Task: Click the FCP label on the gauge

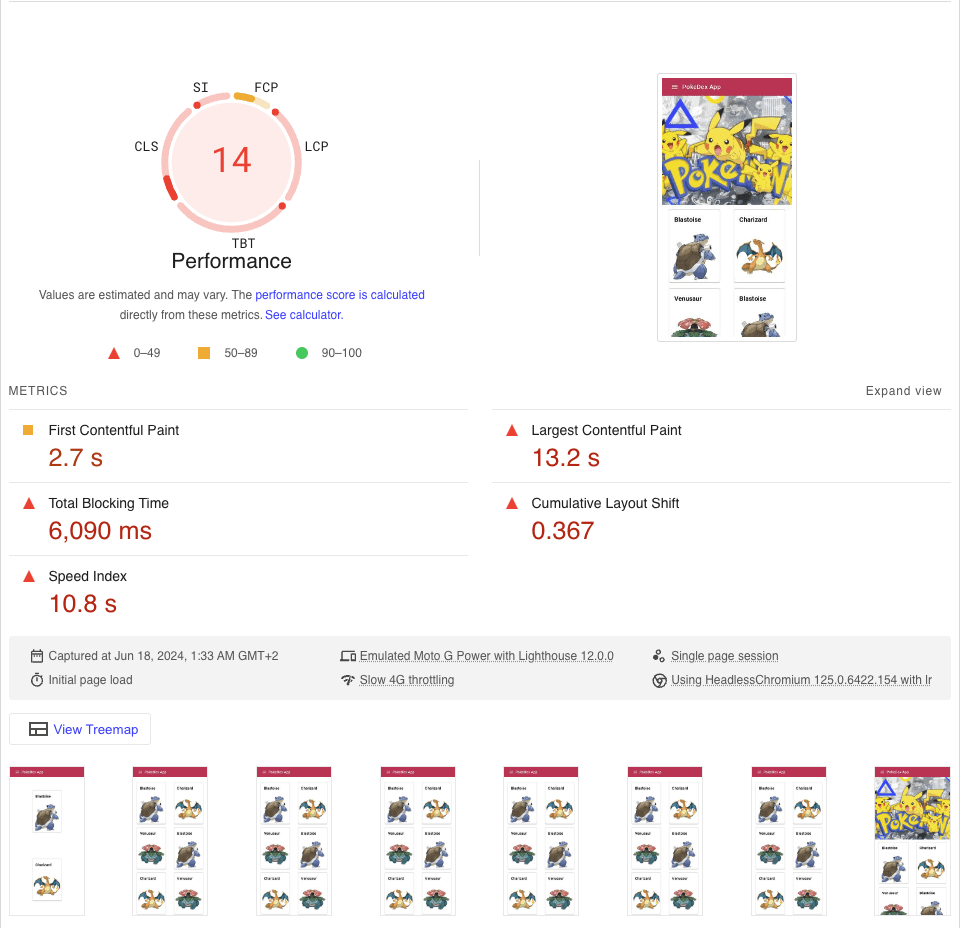Action: (266, 88)
